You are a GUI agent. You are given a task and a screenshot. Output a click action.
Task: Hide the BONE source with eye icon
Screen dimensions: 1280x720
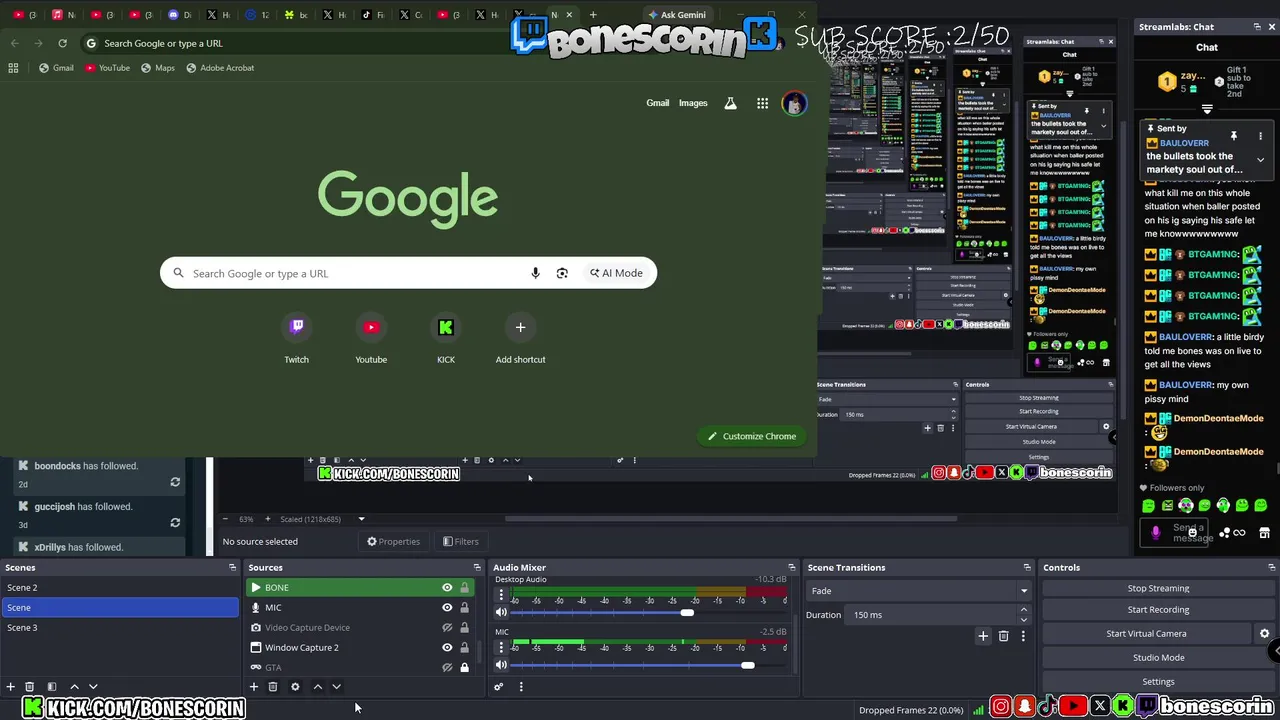(447, 588)
